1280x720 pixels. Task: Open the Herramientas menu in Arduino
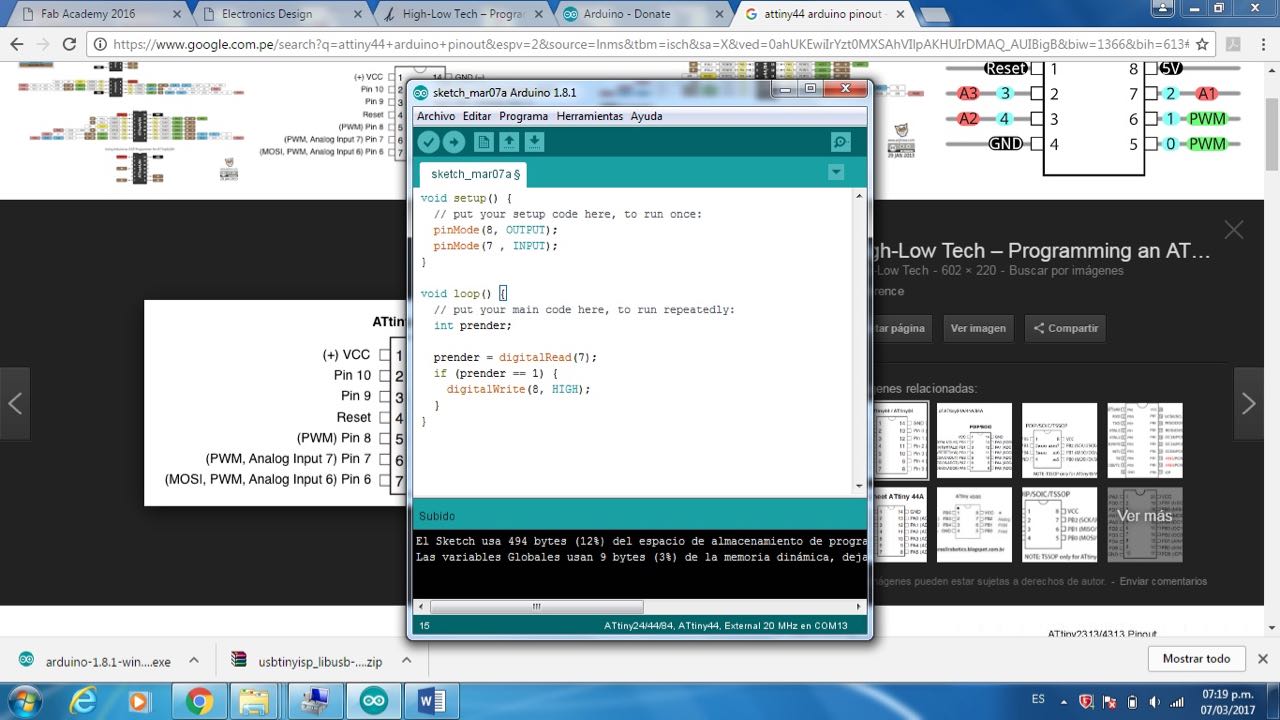tap(590, 116)
